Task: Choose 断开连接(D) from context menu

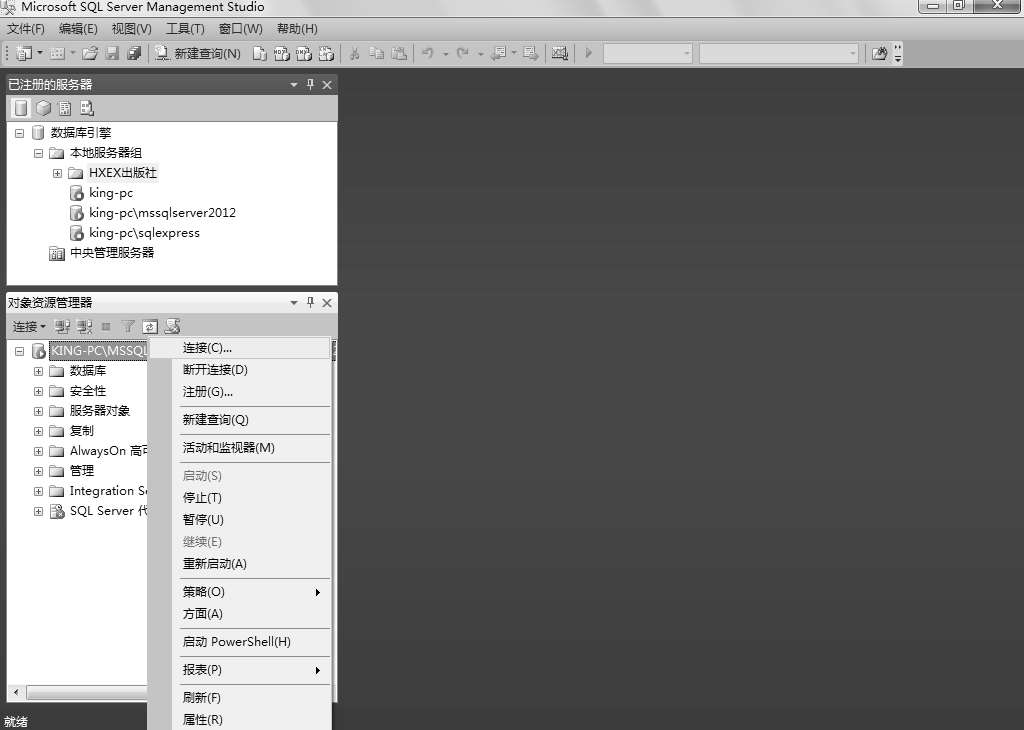Action: [215, 370]
